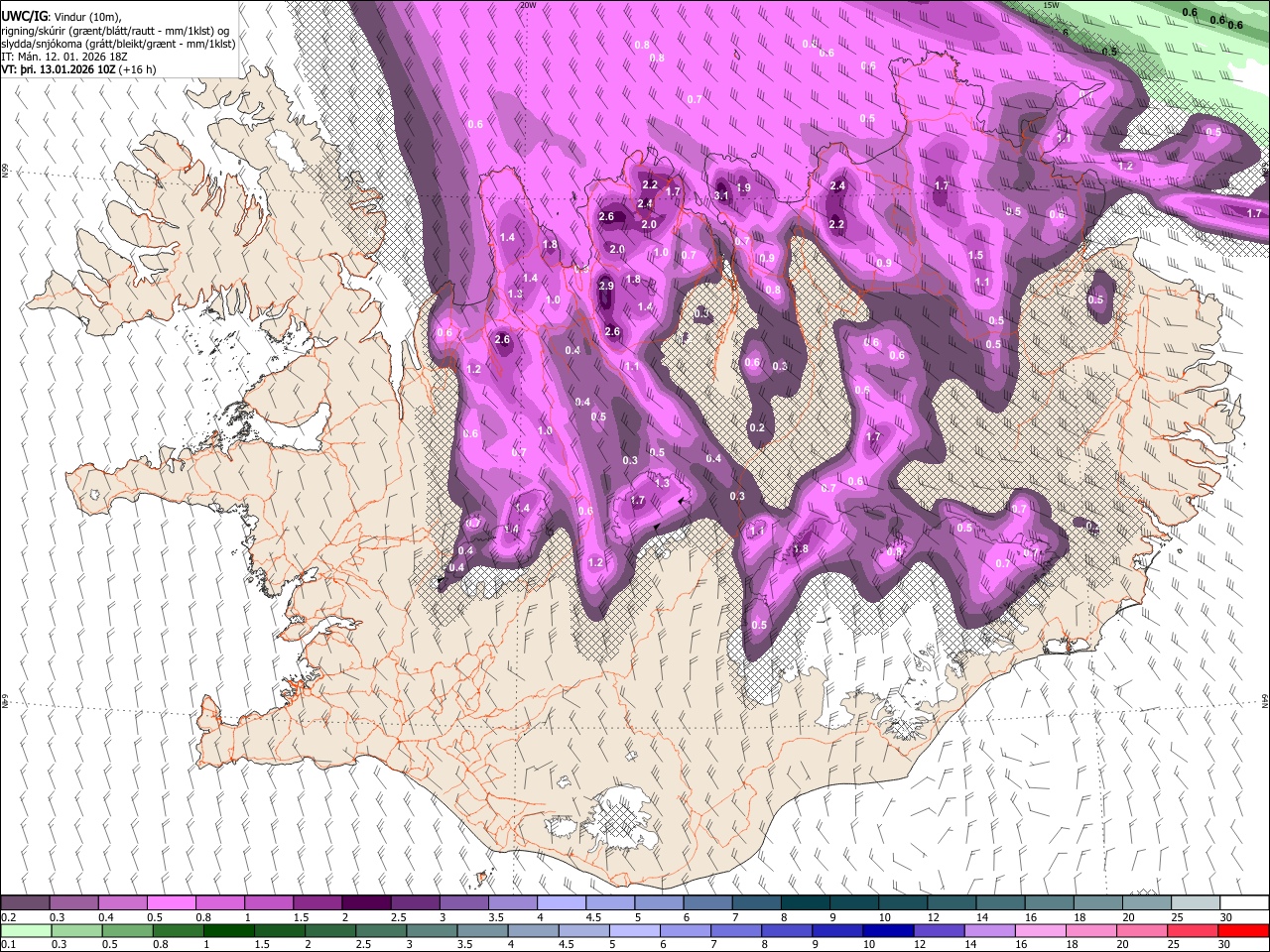Select the light pink swatch labeled 16 in bottom legend
The image size is (1270, 952).
pyautogui.click(x=1040, y=930)
